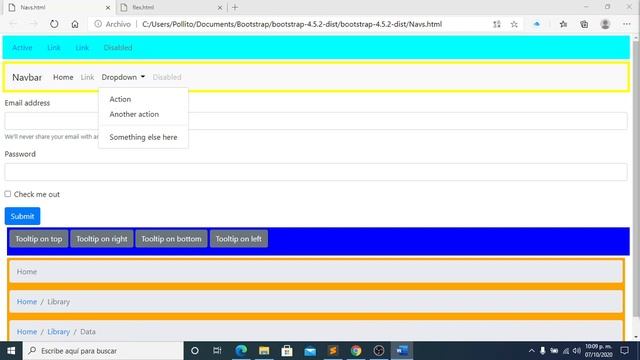Choose Something else here menu item
This screenshot has width=640, height=360.
point(143,137)
